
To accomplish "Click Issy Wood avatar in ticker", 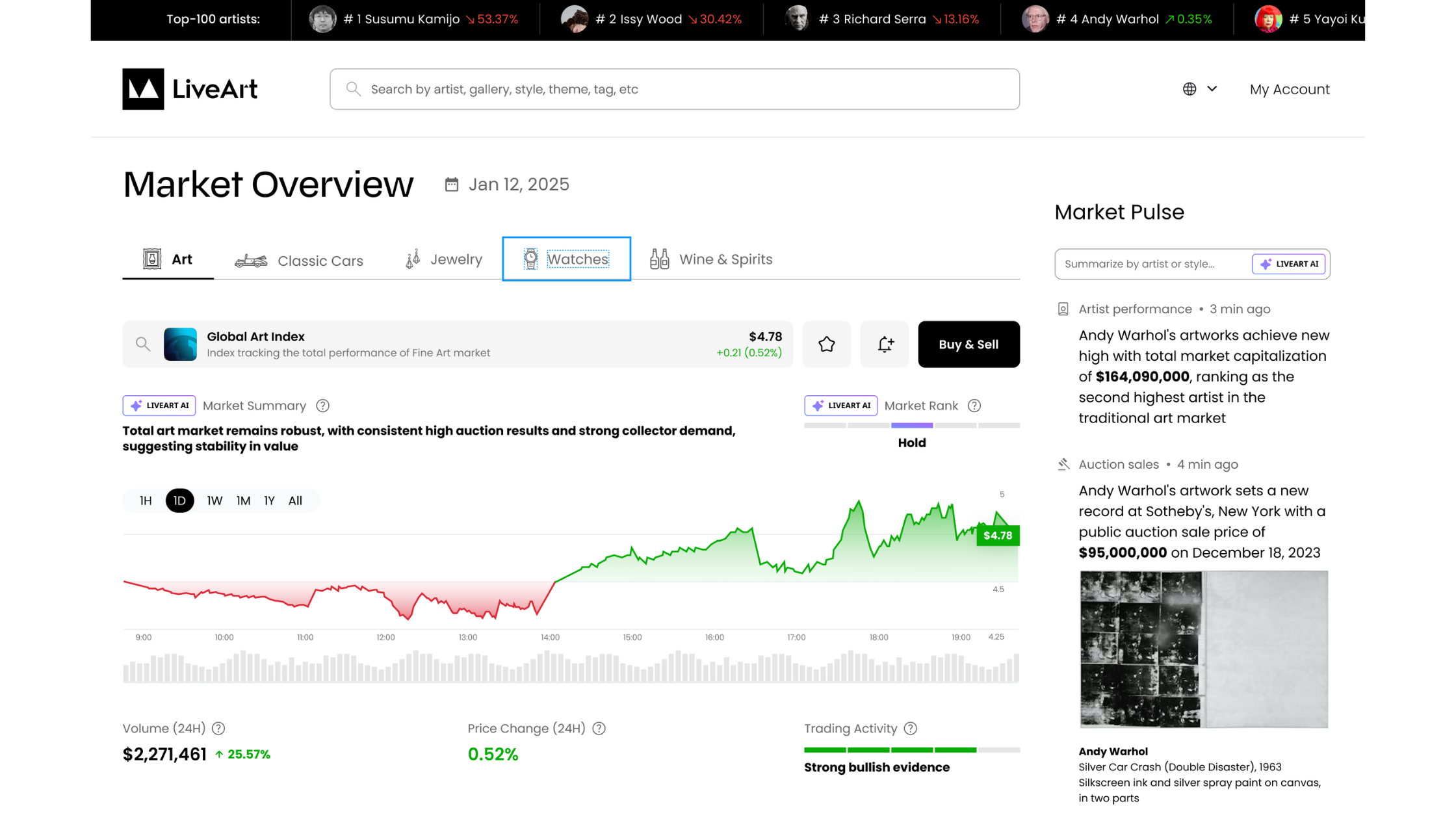I will [x=575, y=19].
